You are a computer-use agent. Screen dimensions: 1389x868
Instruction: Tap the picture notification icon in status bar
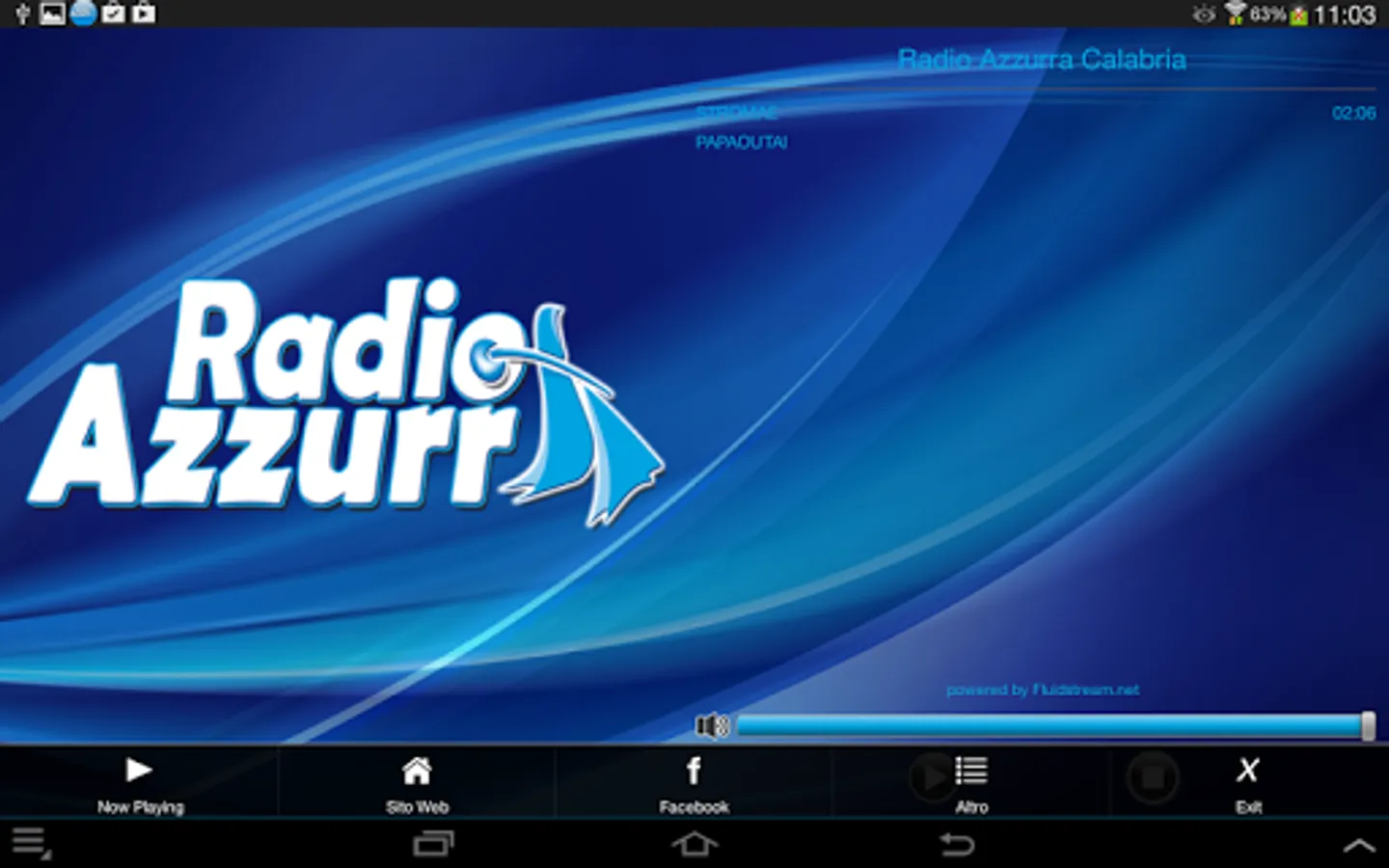coord(52,14)
